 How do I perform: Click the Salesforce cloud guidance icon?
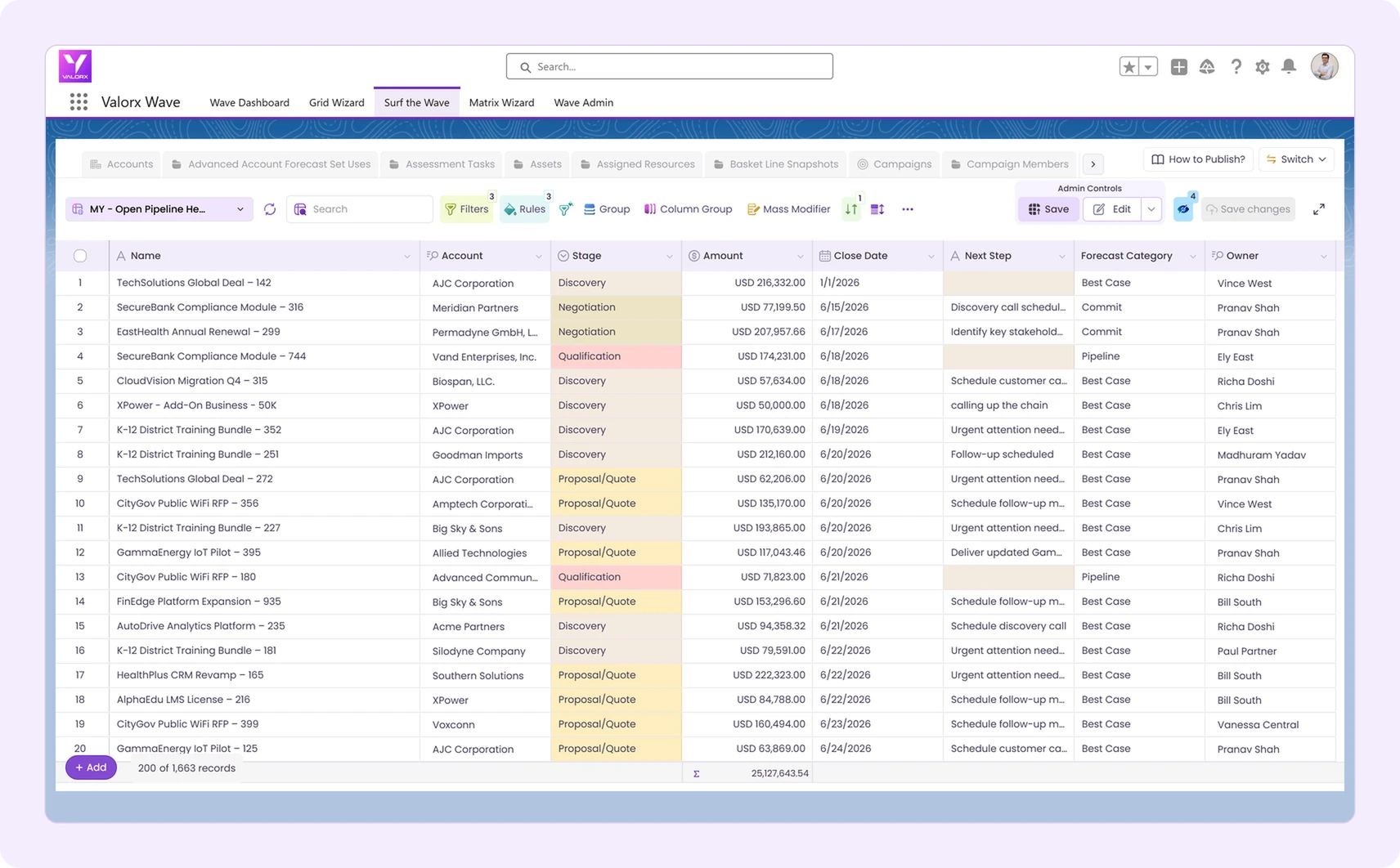(1207, 67)
